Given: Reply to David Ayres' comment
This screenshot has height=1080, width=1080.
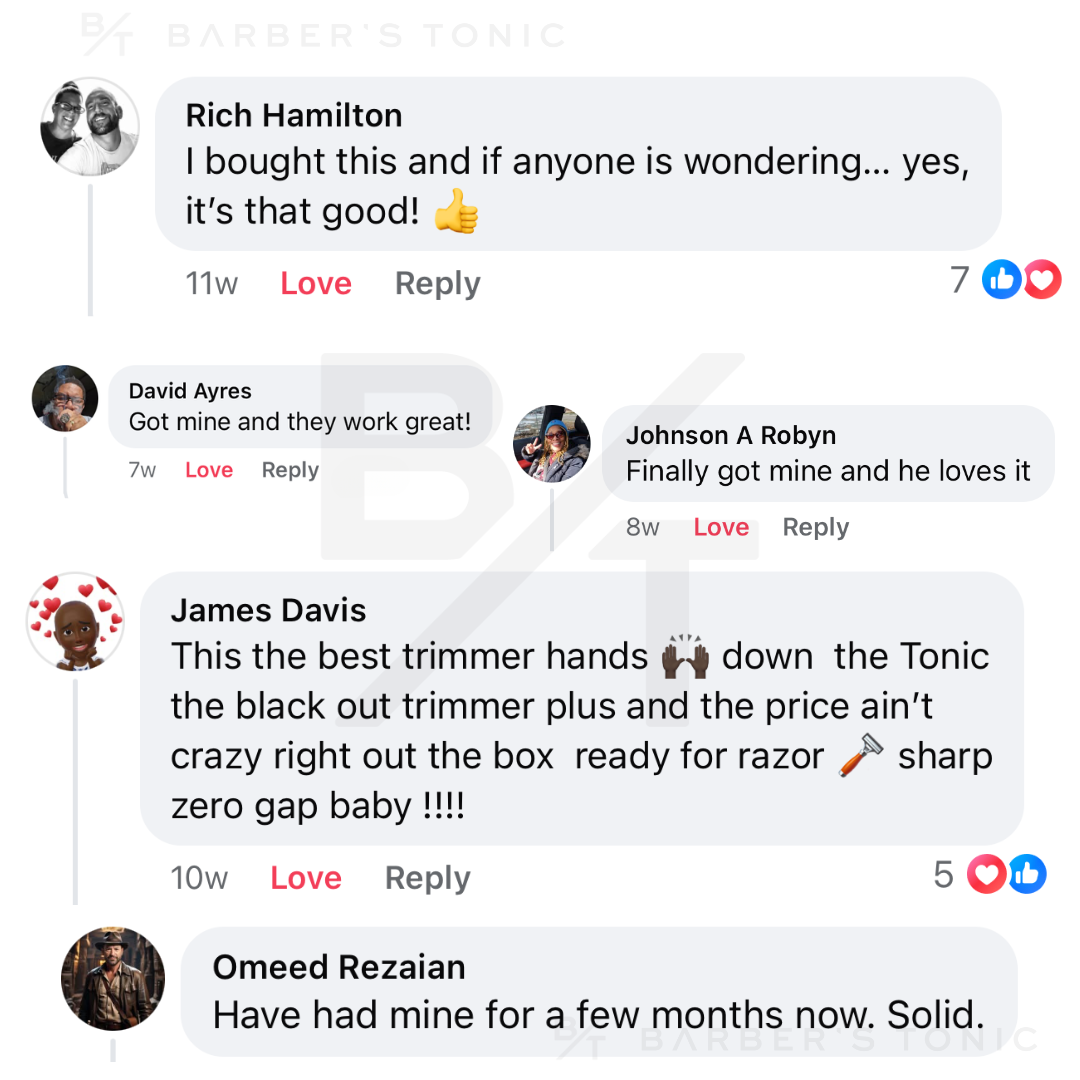Looking at the screenshot, I should pos(290,470).
